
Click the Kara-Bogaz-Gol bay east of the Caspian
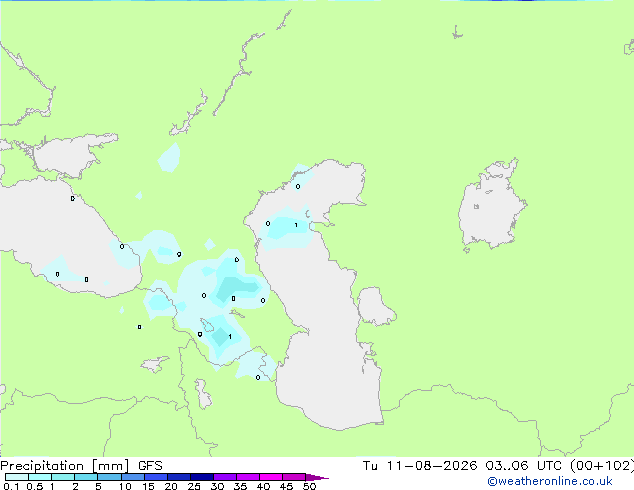pyautogui.click(x=374, y=306)
